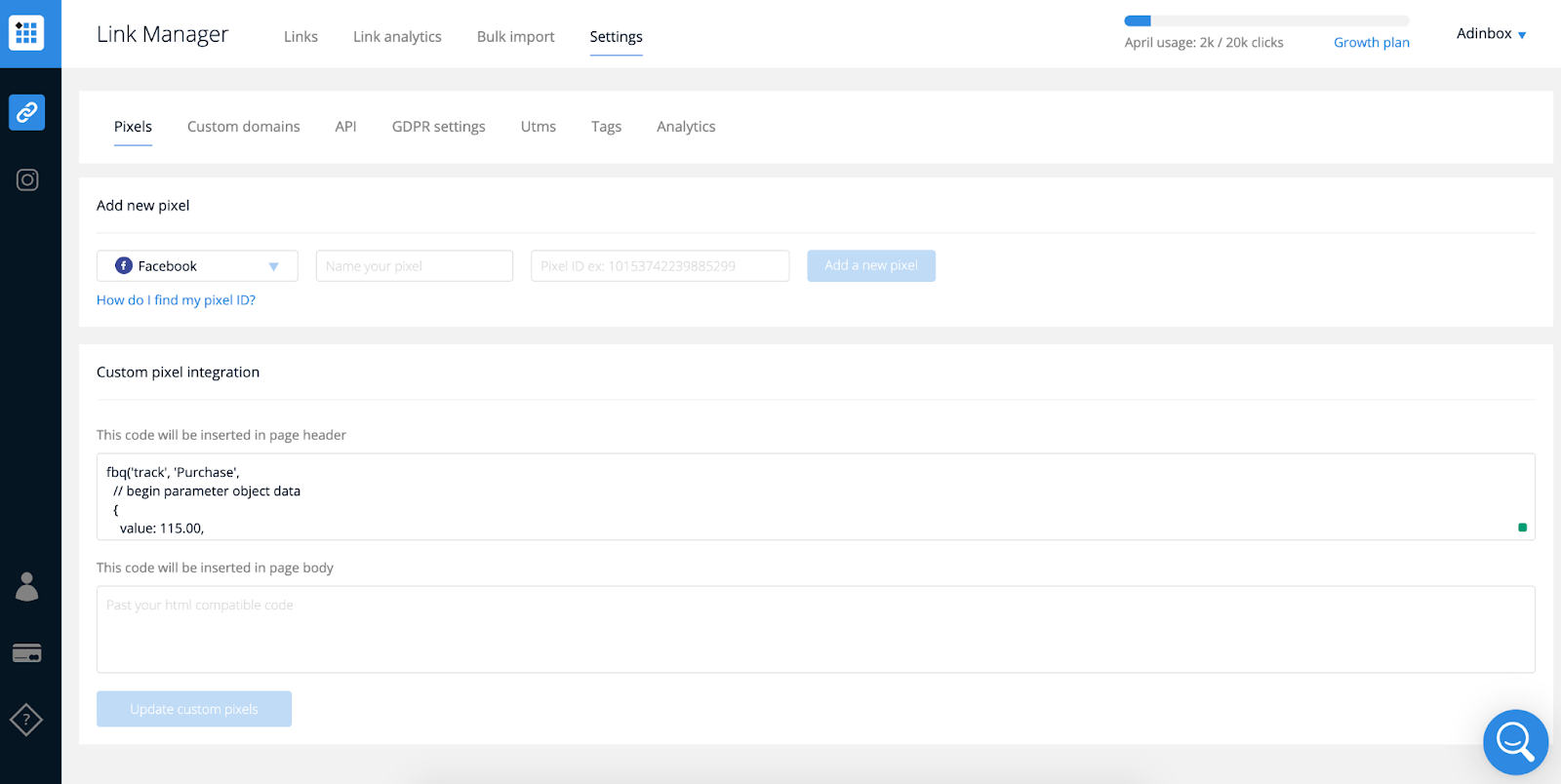
Task: Click the April usage progress bar
Action: pos(1266,20)
